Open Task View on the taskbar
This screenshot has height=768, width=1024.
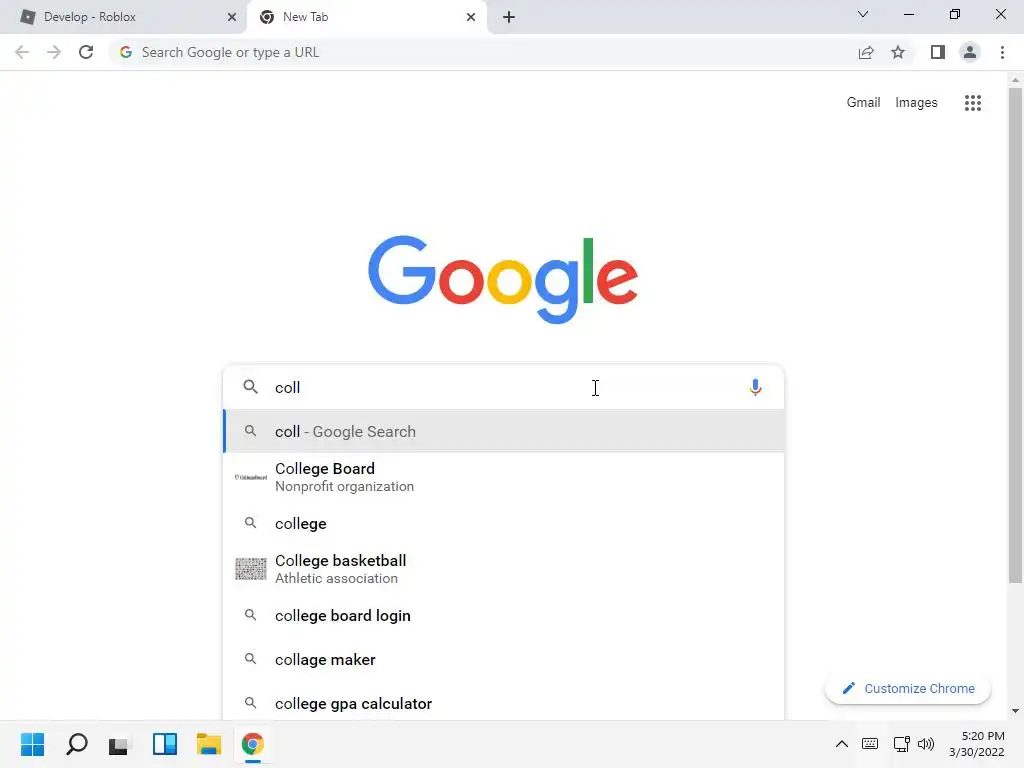tap(120, 744)
